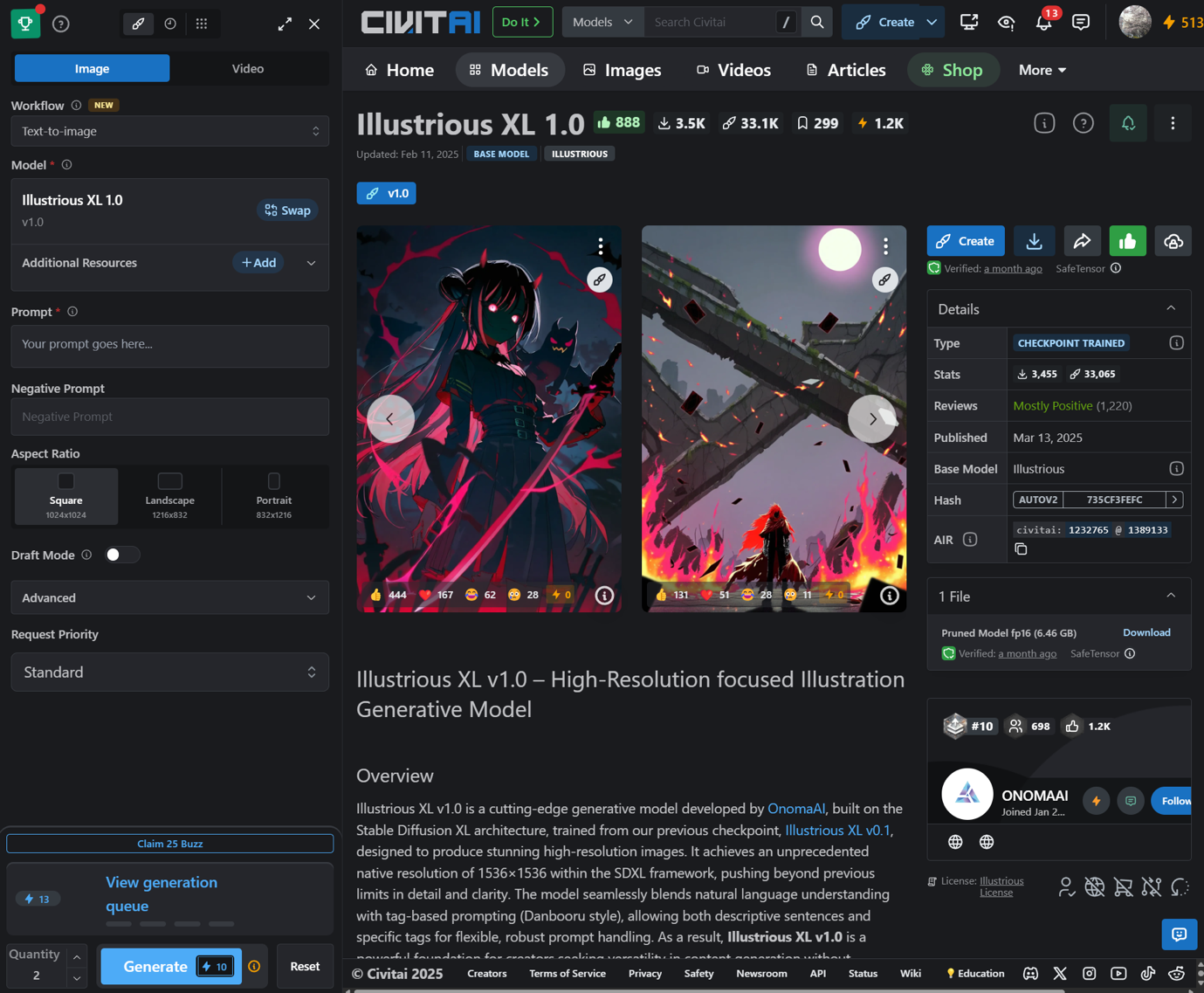Viewport: 1204px width, 993px height.
Task: Expand generator panel to fullscreen
Action: (285, 24)
